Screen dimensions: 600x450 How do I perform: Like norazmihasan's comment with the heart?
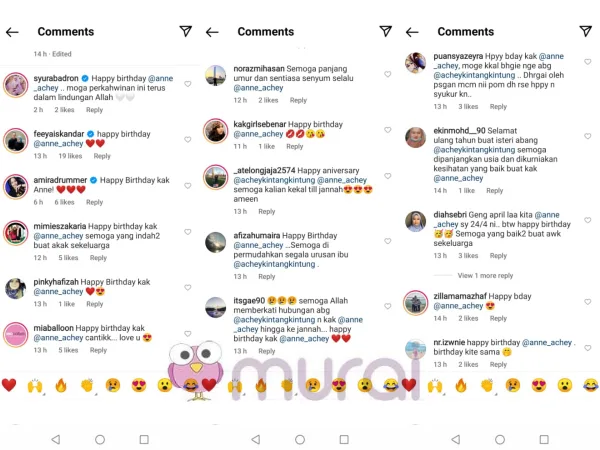pyautogui.click(x=387, y=74)
